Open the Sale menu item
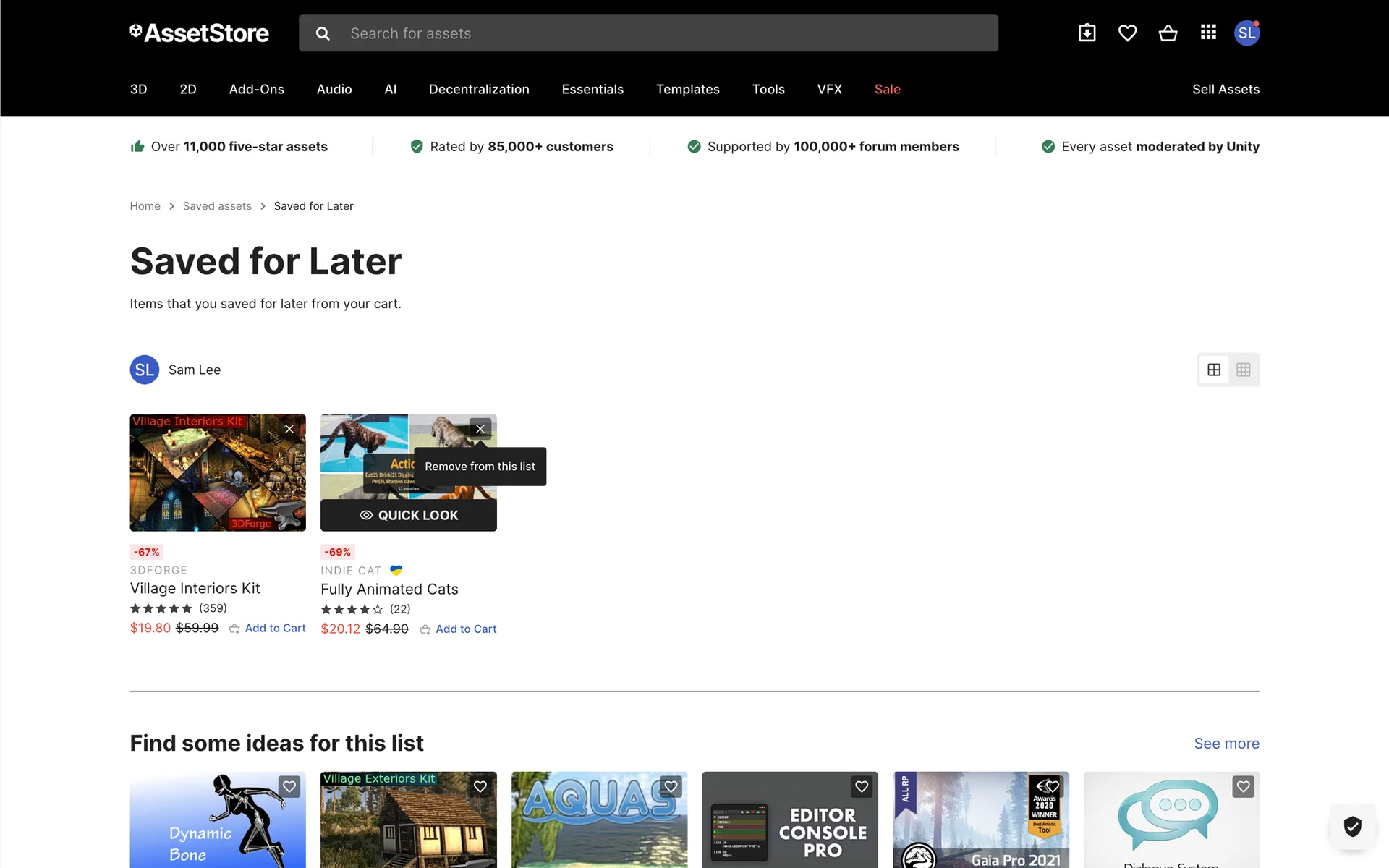The image size is (1389, 868). 887,89
